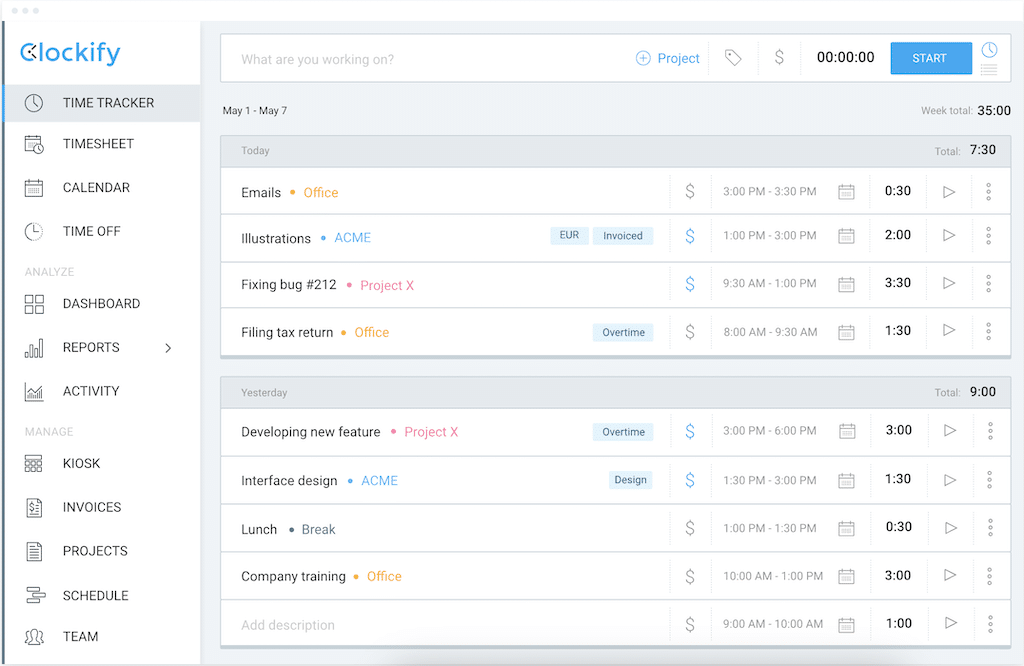This screenshot has width=1024, height=666.
Task: Resume the Lunch entry with play icon
Action: pyautogui.click(x=950, y=528)
